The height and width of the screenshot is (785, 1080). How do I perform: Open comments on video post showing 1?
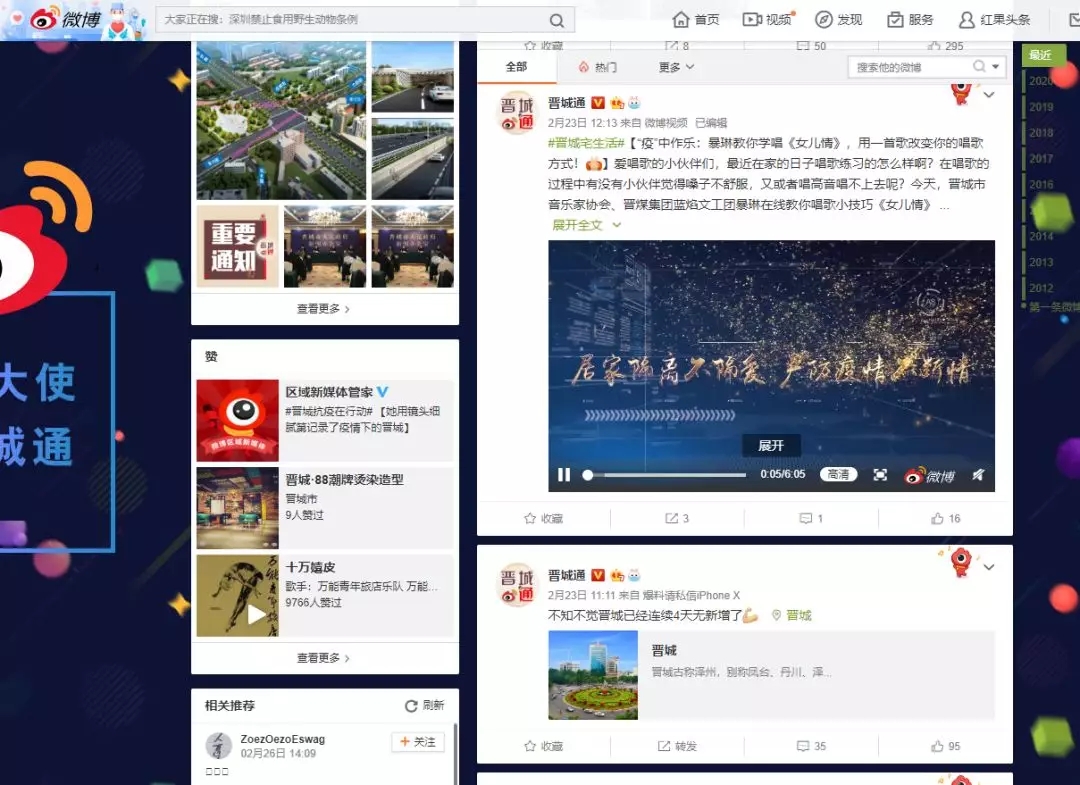(811, 519)
